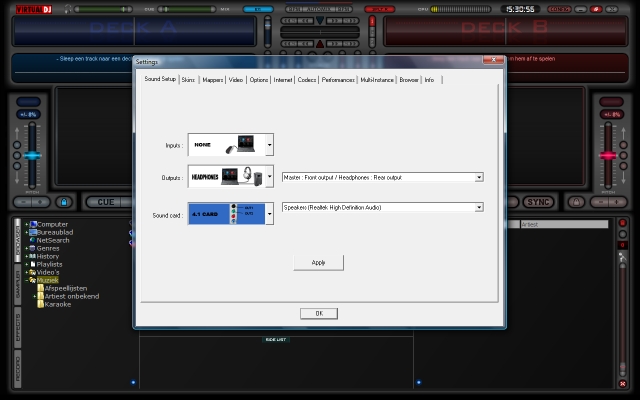Expand the Computer node in the tree
This screenshot has width=640, height=400.
[x=27, y=224]
